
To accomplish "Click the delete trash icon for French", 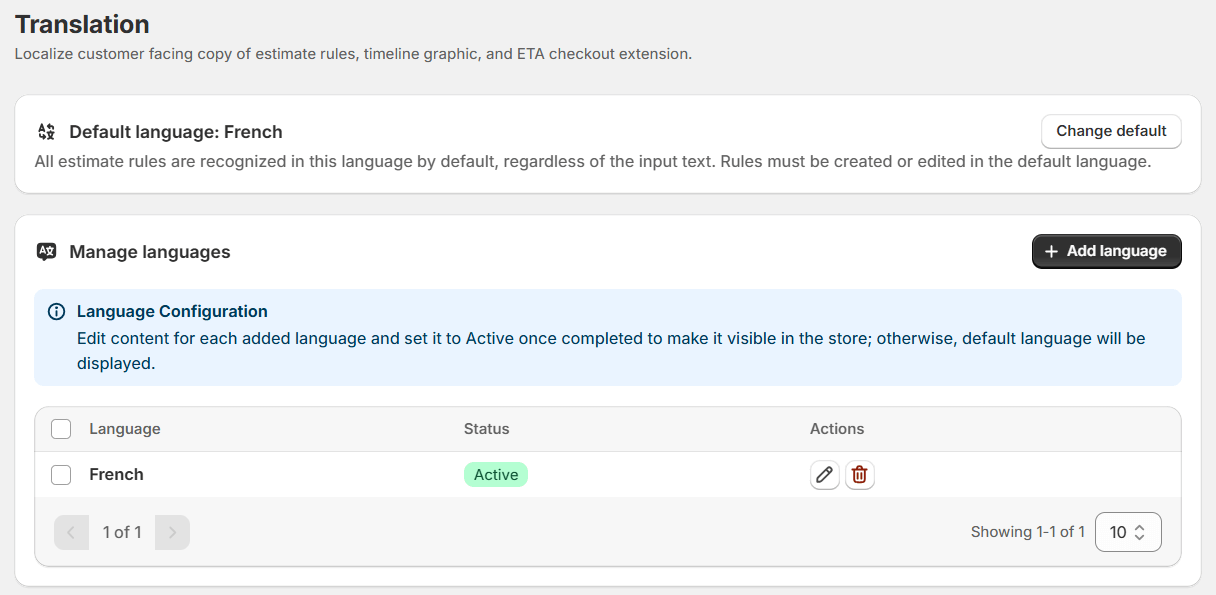I will click(859, 474).
